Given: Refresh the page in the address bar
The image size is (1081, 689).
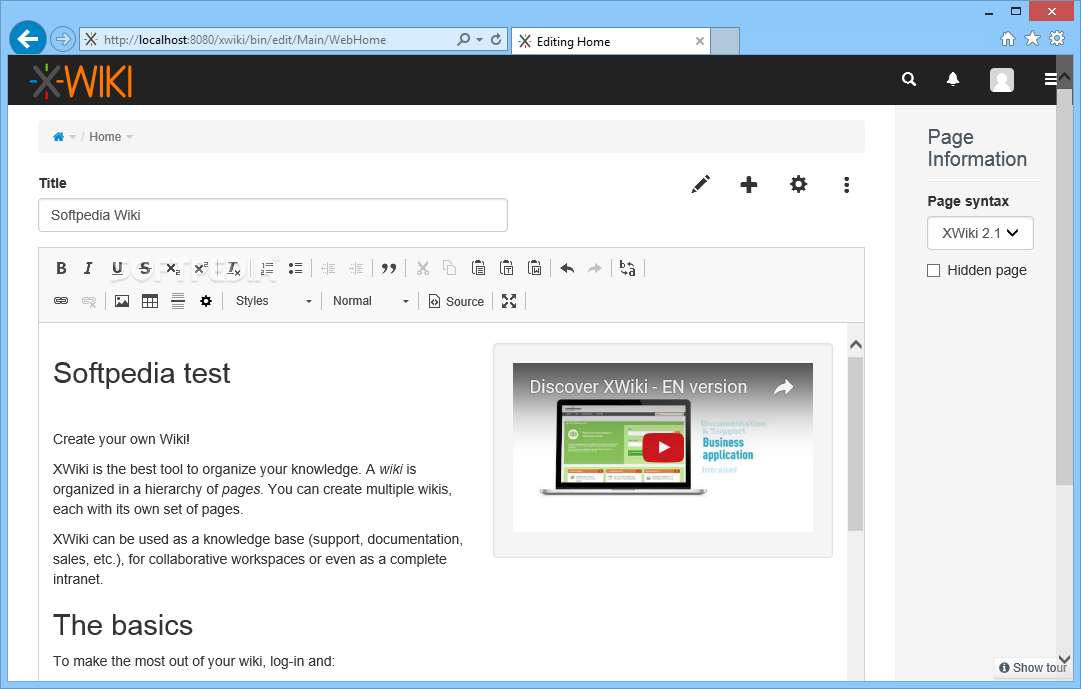Looking at the screenshot, I should [x=496, y=39].
